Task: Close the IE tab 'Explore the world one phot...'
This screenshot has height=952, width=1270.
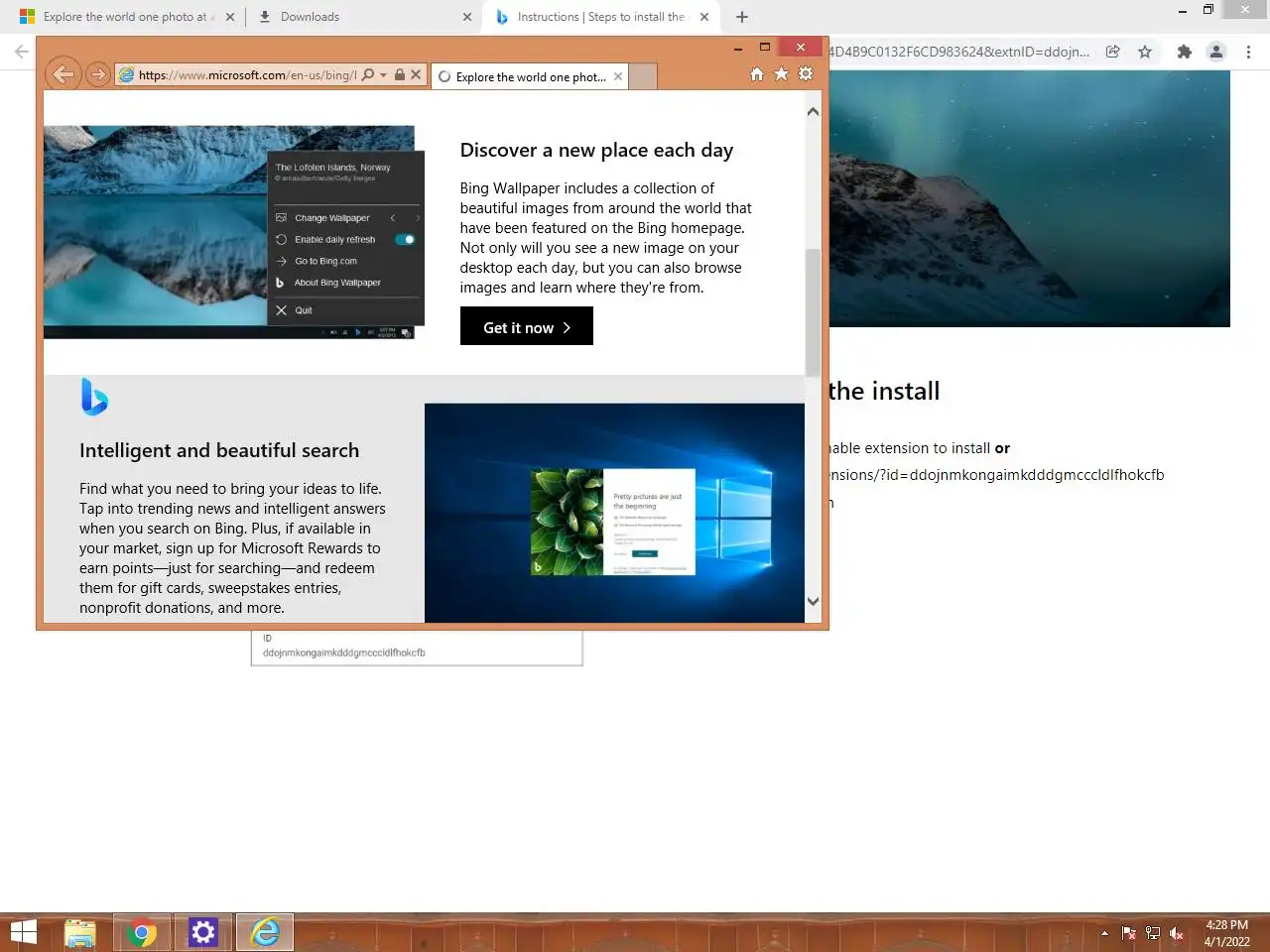Action: [x=618, y=76]
